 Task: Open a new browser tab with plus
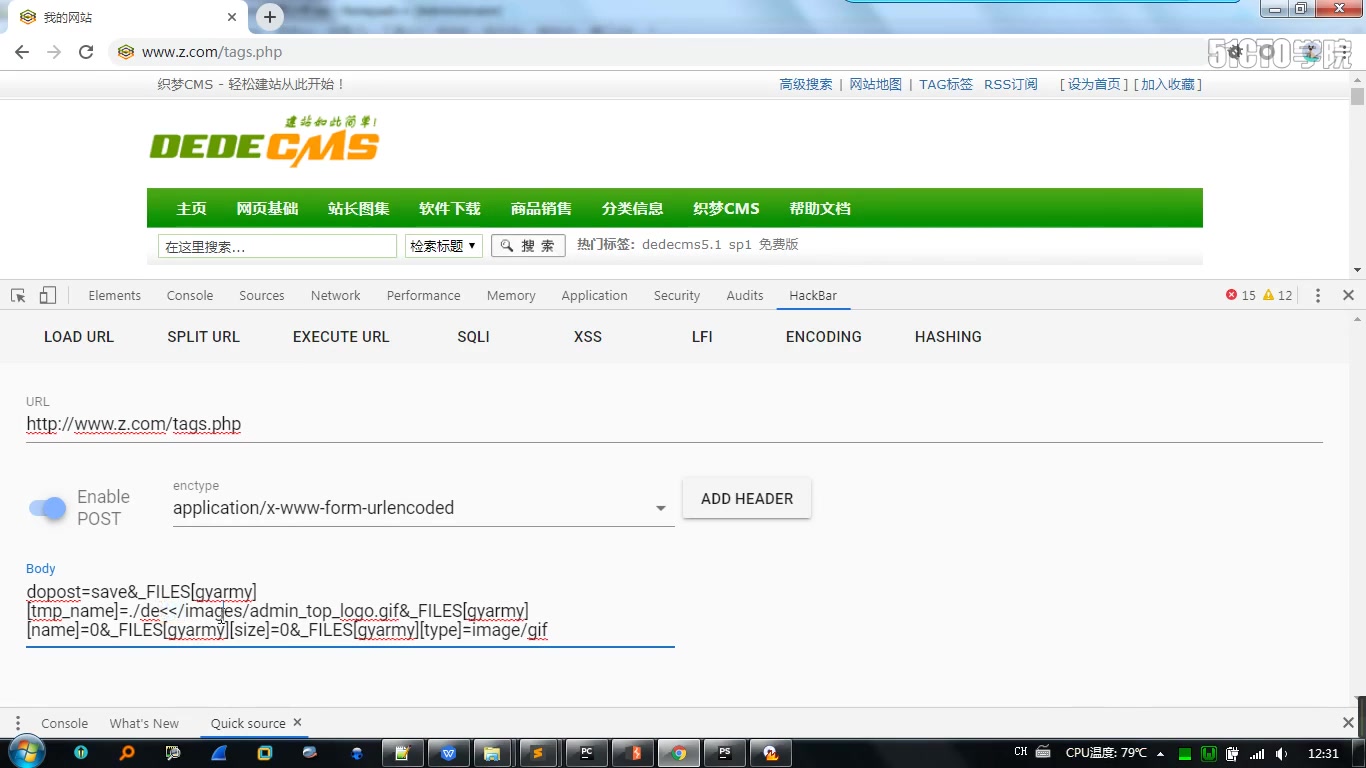pos(269,17)
